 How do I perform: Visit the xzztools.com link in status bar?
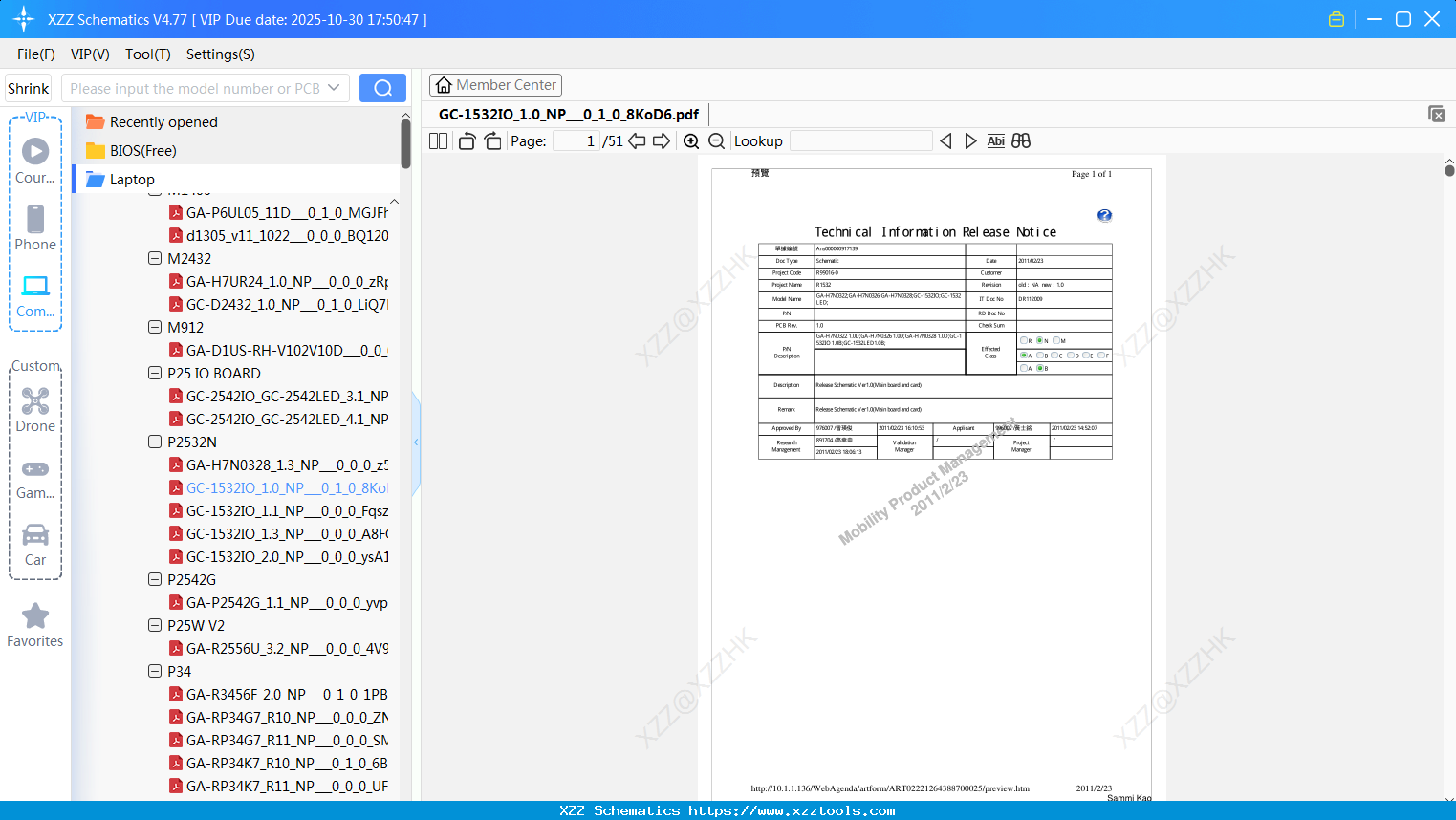coord(792,810)
